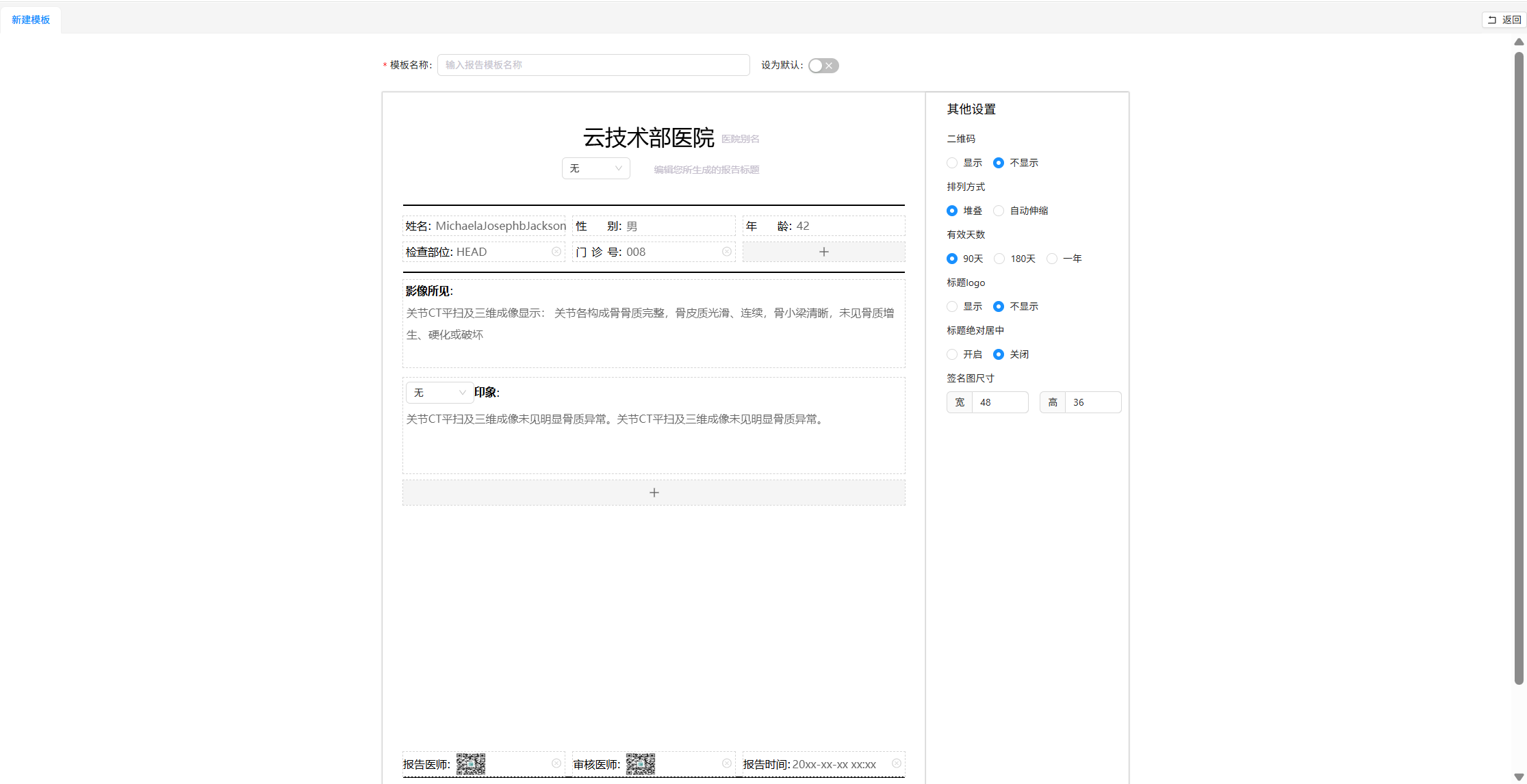Click the plus icon to add a report section
This screenshot has height=784, width=1527.
pyautogui.click(x=654, y=492)
